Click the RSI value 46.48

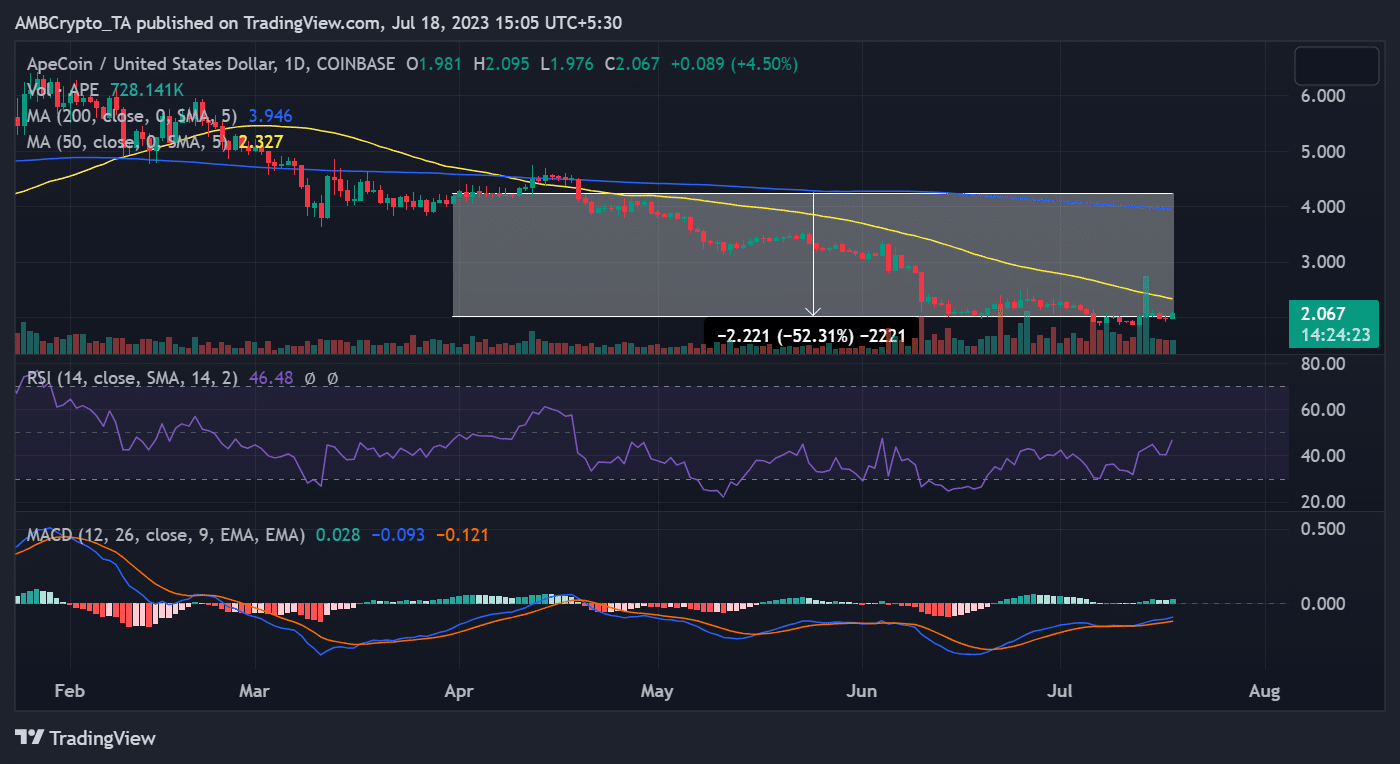pyautogui.click(x=270, y=379)
